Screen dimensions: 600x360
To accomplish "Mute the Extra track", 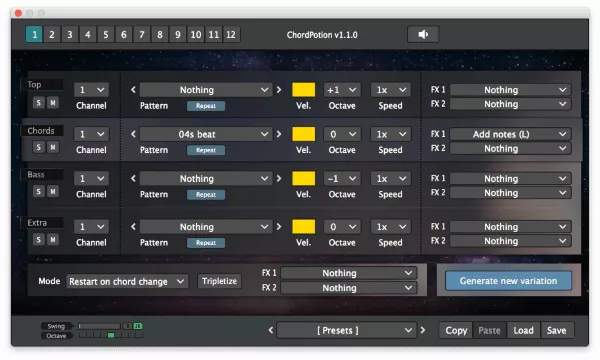I will click(x=53, y=240).
